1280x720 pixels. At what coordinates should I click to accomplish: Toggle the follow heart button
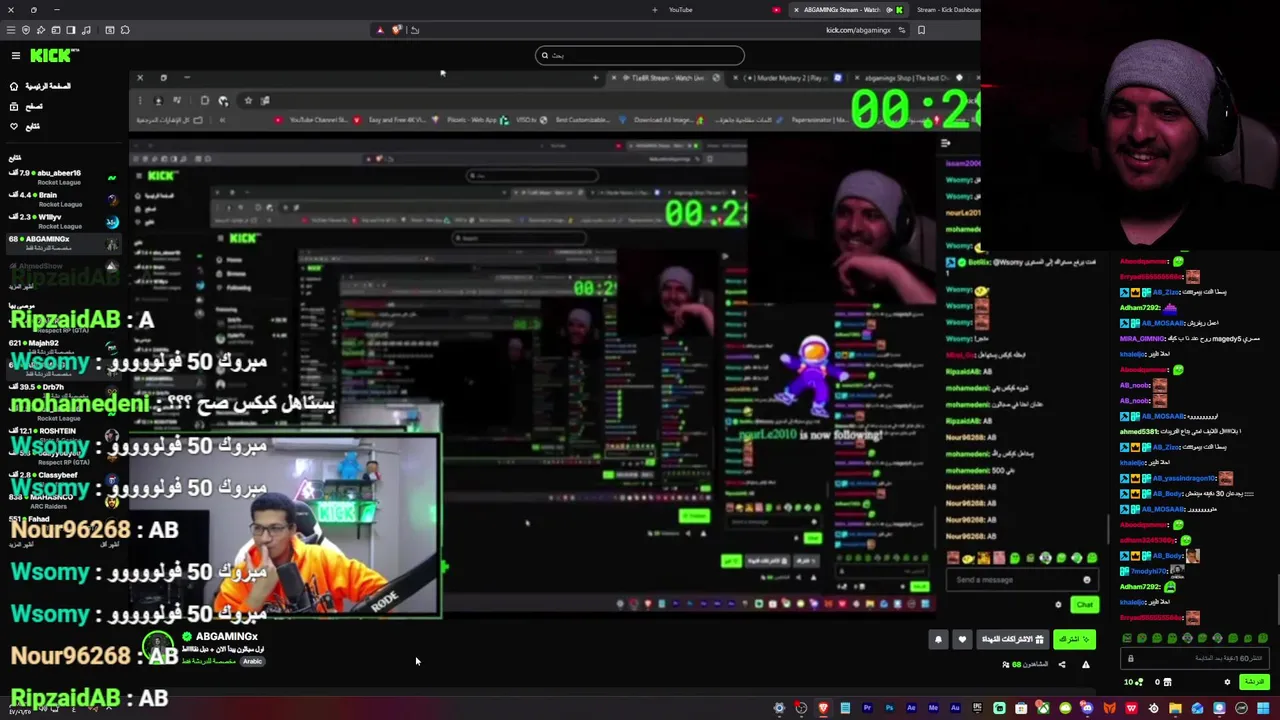point(962,639)
